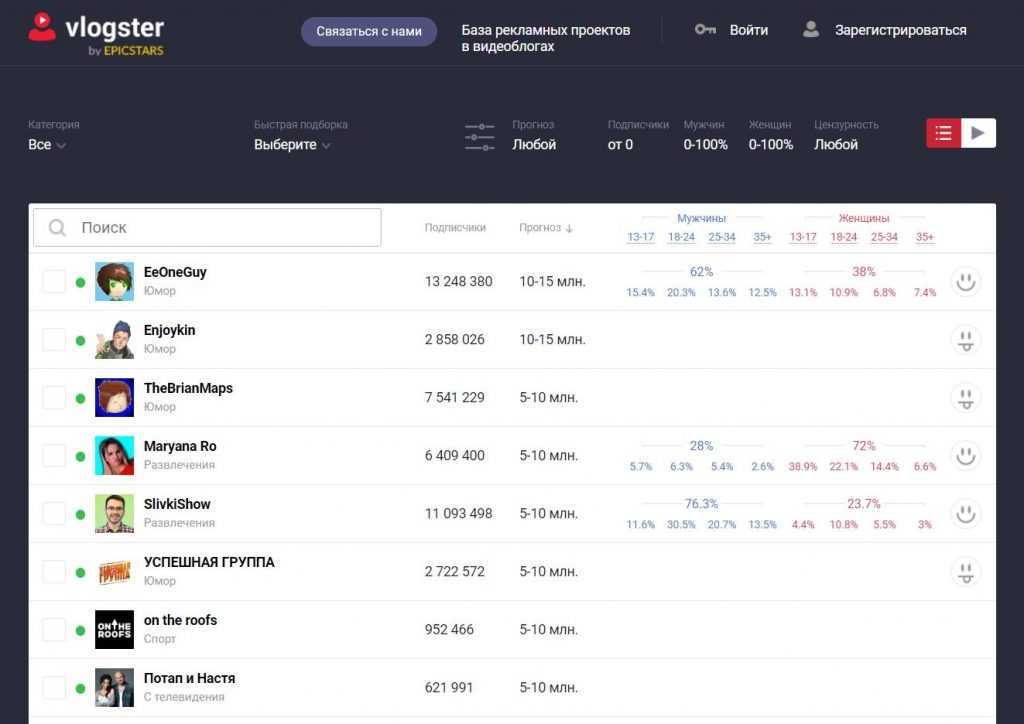Check the box next to on the roofs

[x=54, y=630]
